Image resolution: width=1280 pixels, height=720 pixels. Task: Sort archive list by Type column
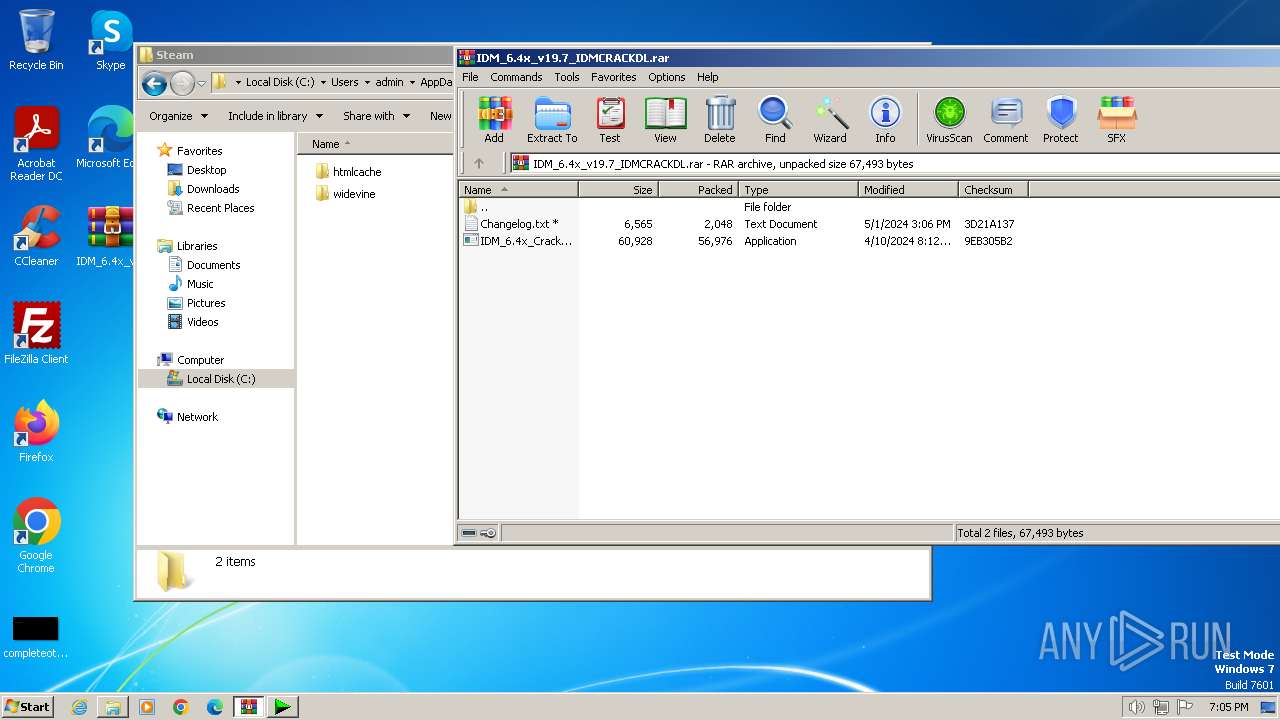798,190
